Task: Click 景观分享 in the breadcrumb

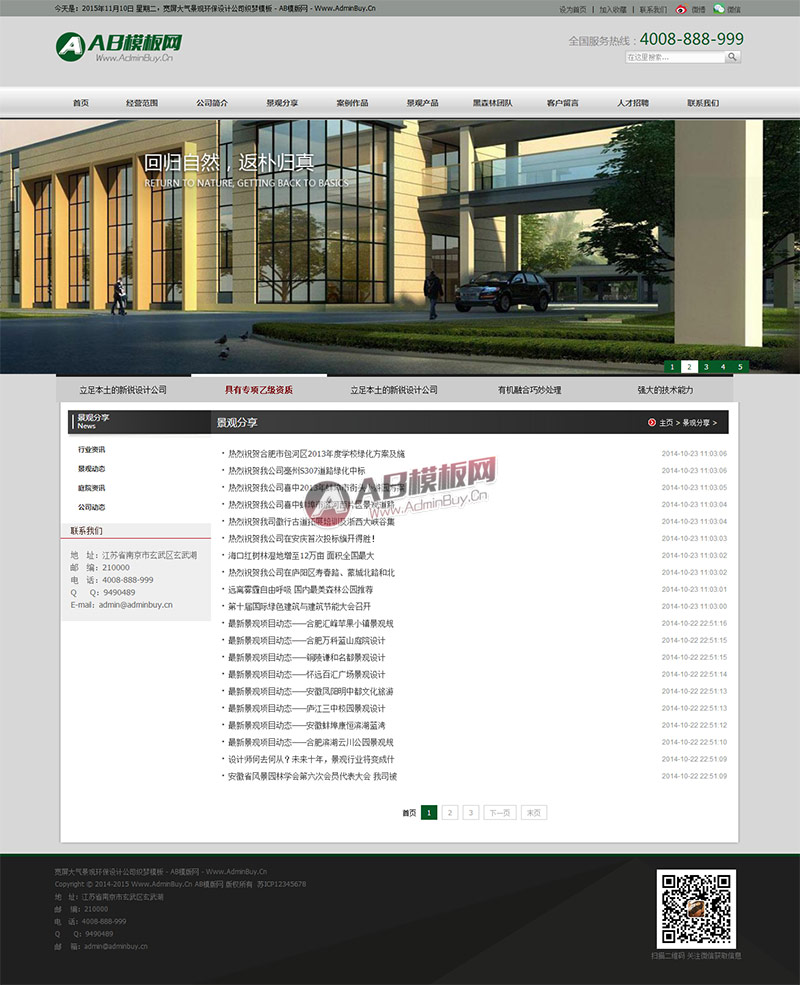Action: click(696, 423)
